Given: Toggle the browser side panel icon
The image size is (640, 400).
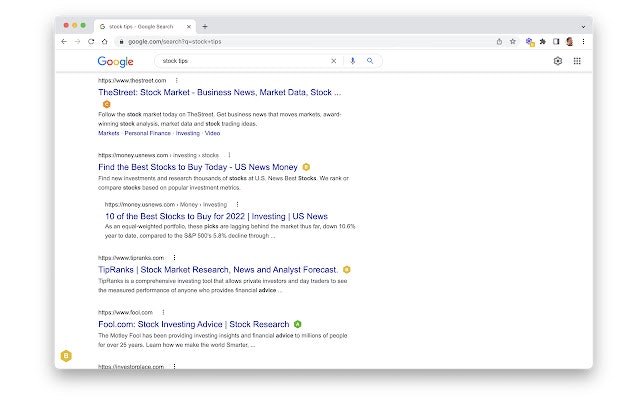Looking at the screenshot, I should [556, 42].
